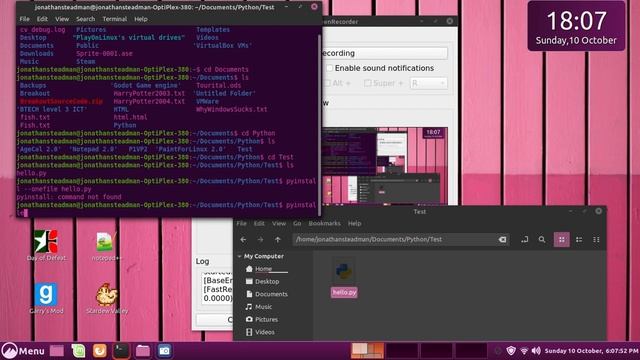The height and width of the screenshot is (360, 640).
Task: Open the file manager File menu
Action: click(242, 224)
